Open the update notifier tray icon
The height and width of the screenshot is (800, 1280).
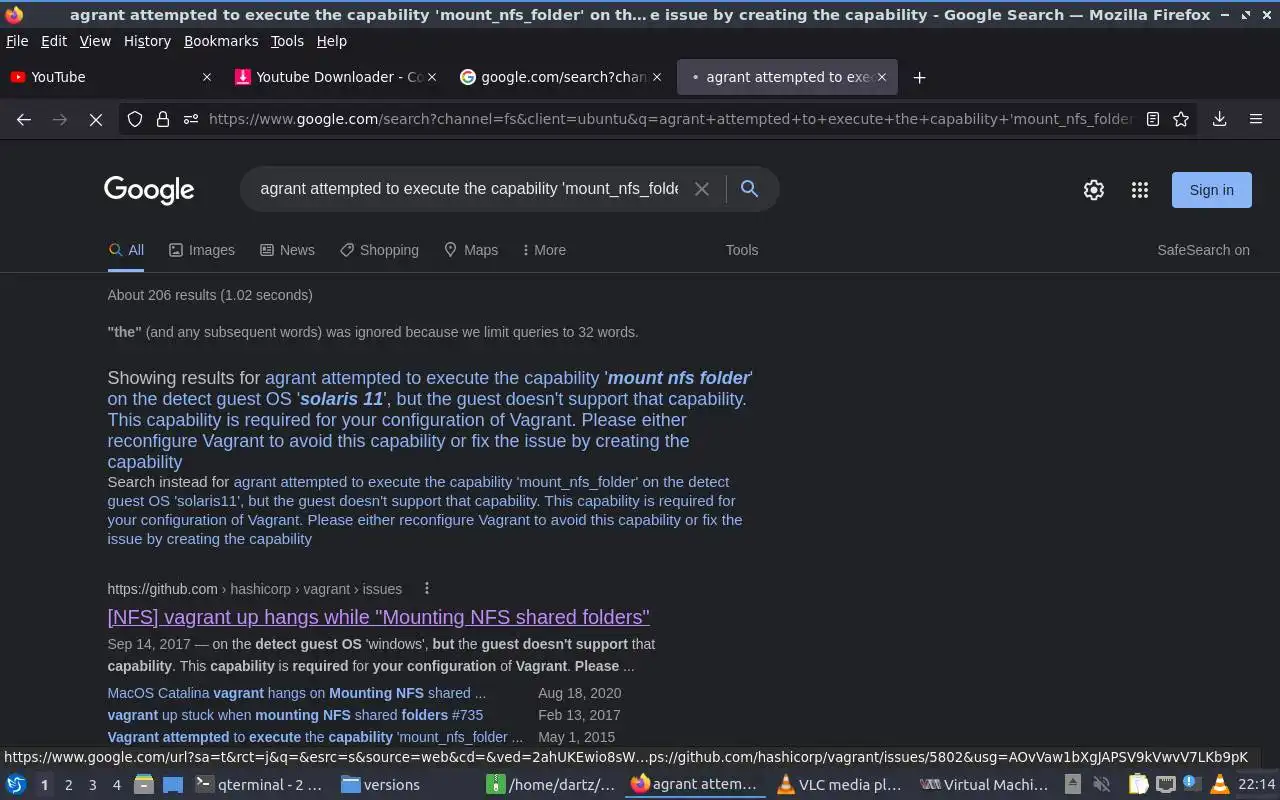(x=1191, y=785)
